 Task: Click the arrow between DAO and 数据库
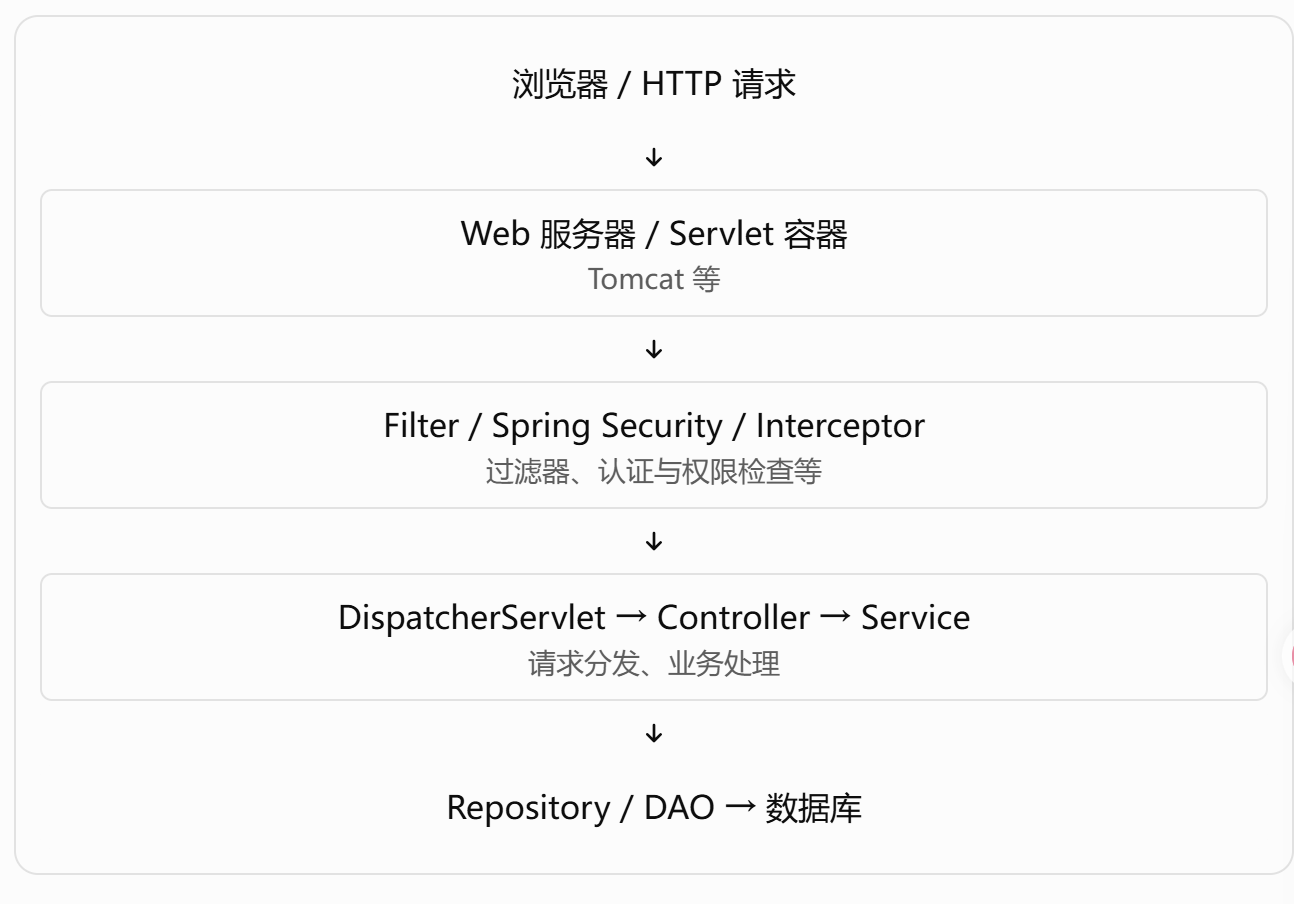coord(740,808)
